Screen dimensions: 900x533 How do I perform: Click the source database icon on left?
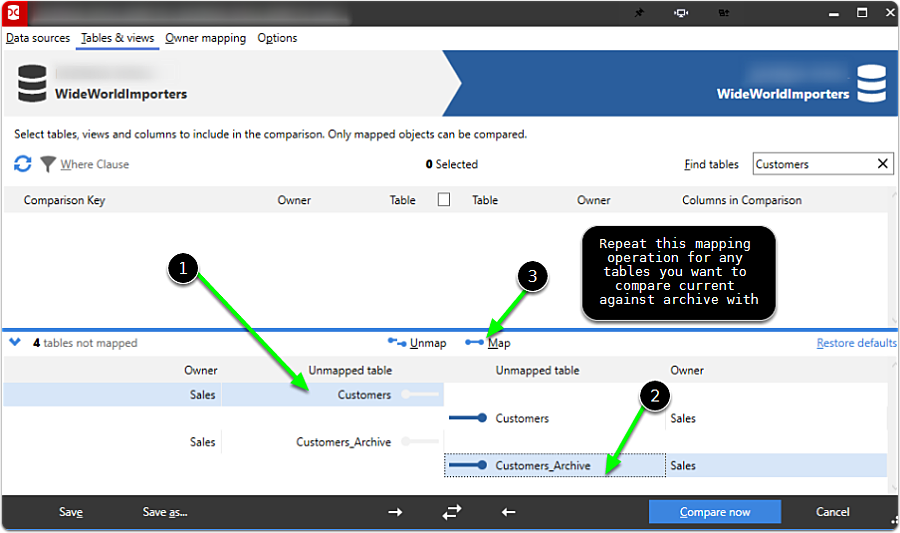pyautogui.click(x=32, y=83)
